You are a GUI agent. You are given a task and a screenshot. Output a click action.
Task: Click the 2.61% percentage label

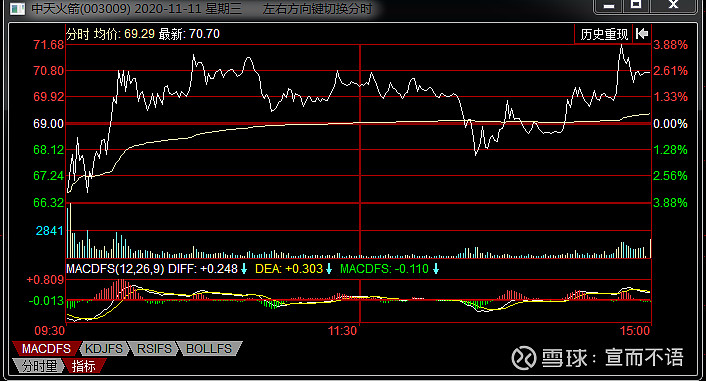(670, 71)
